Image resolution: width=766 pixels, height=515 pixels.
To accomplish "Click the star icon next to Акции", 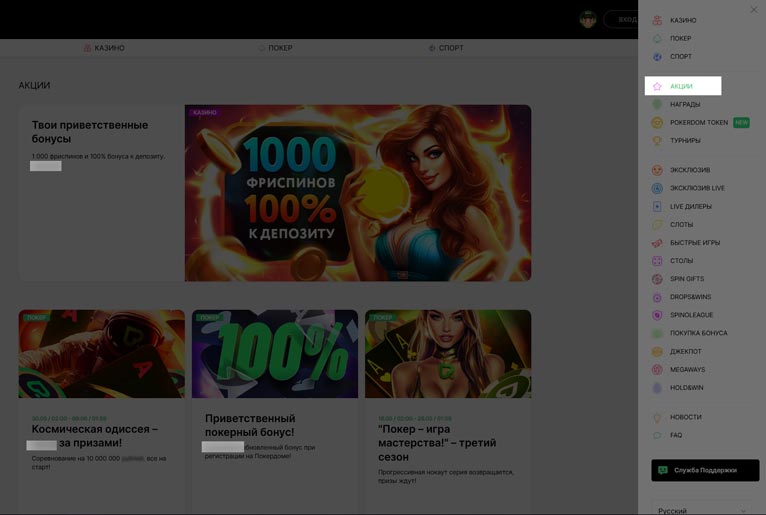I will tap(657, 87).
